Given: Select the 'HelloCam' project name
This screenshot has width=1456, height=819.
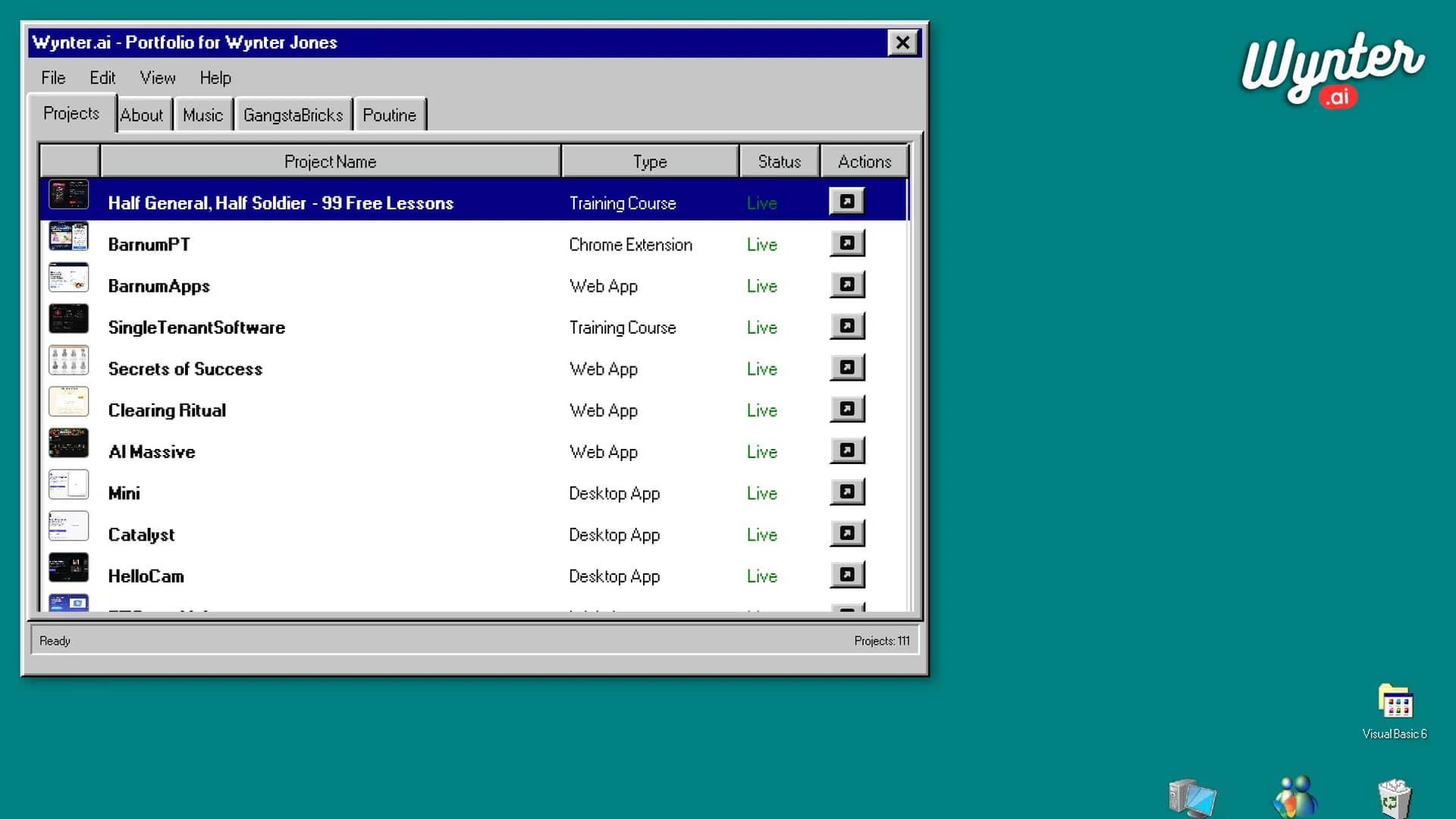Looking at the screenshot, I should coord(146,576).
